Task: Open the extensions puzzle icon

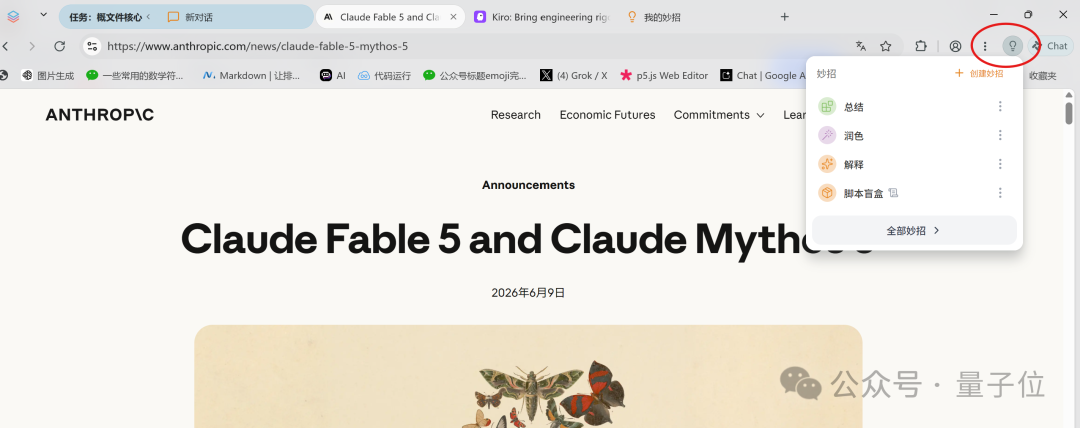Action: [921, 46]
